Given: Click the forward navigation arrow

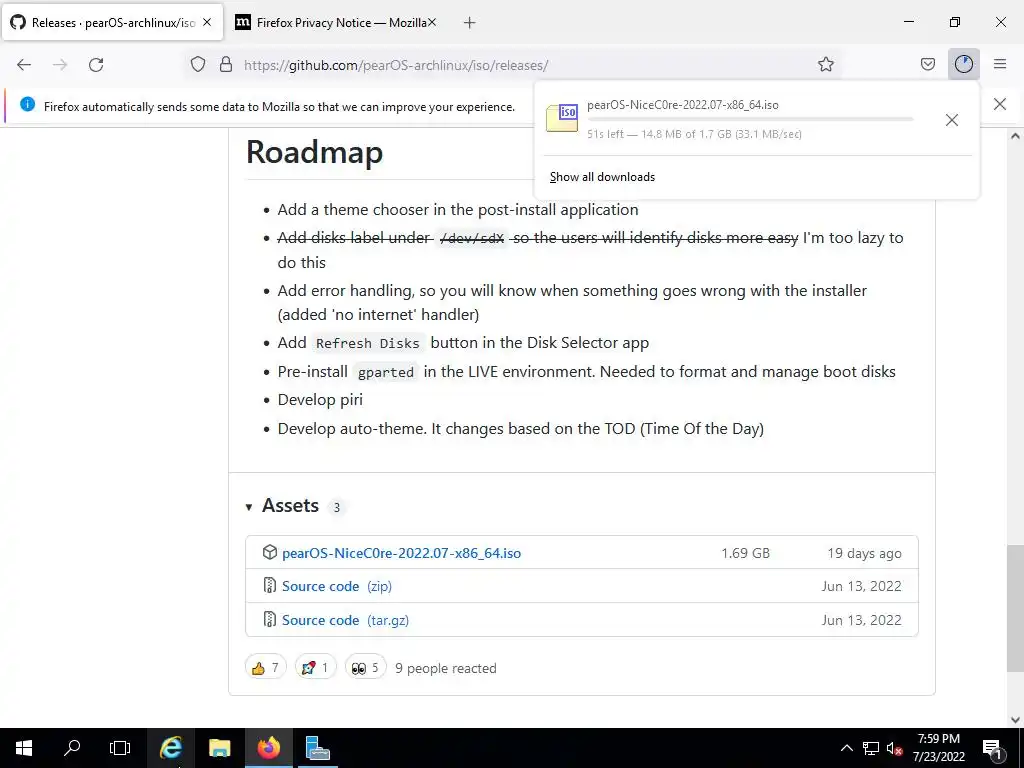Looking at the screenshot, I should point(60,65).
